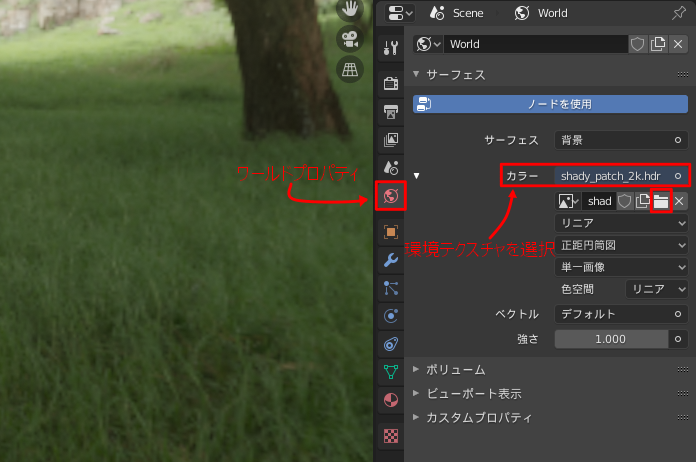Viewport: 696px width, 462px height.
Task: Open the properties editor type dropdown
Action: [400, 13]
